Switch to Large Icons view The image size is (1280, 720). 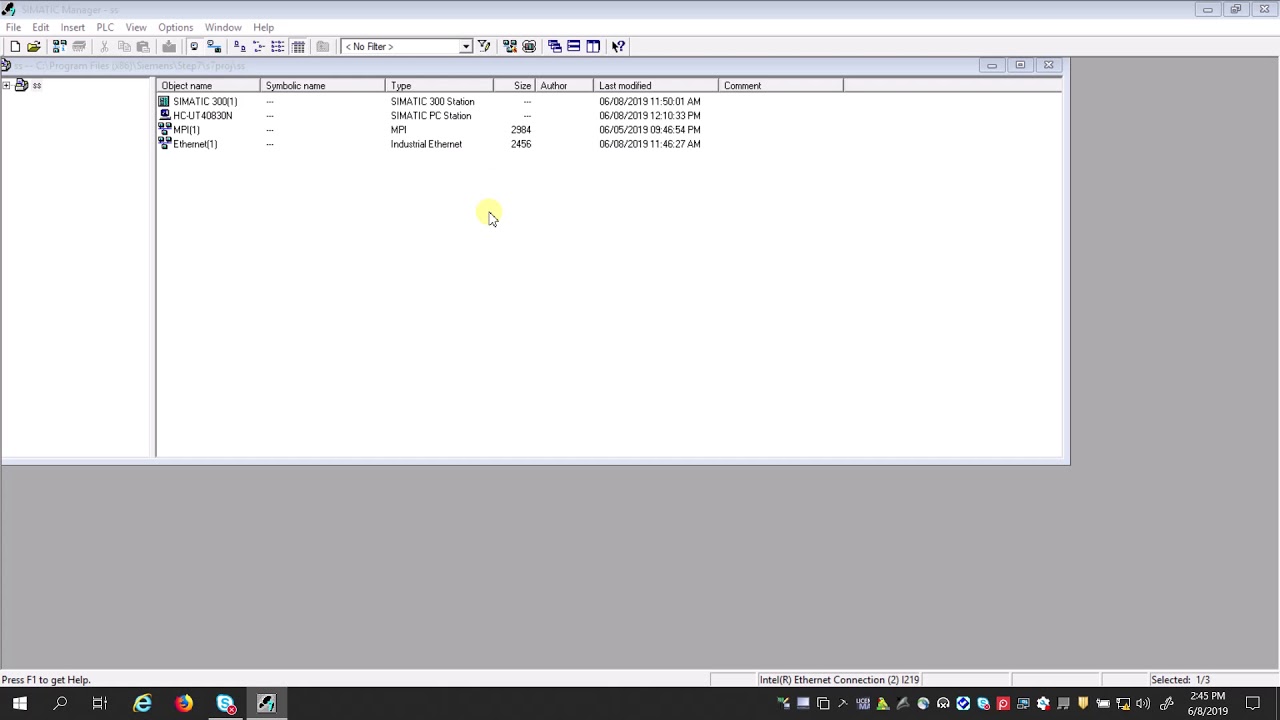click(240, 46)
